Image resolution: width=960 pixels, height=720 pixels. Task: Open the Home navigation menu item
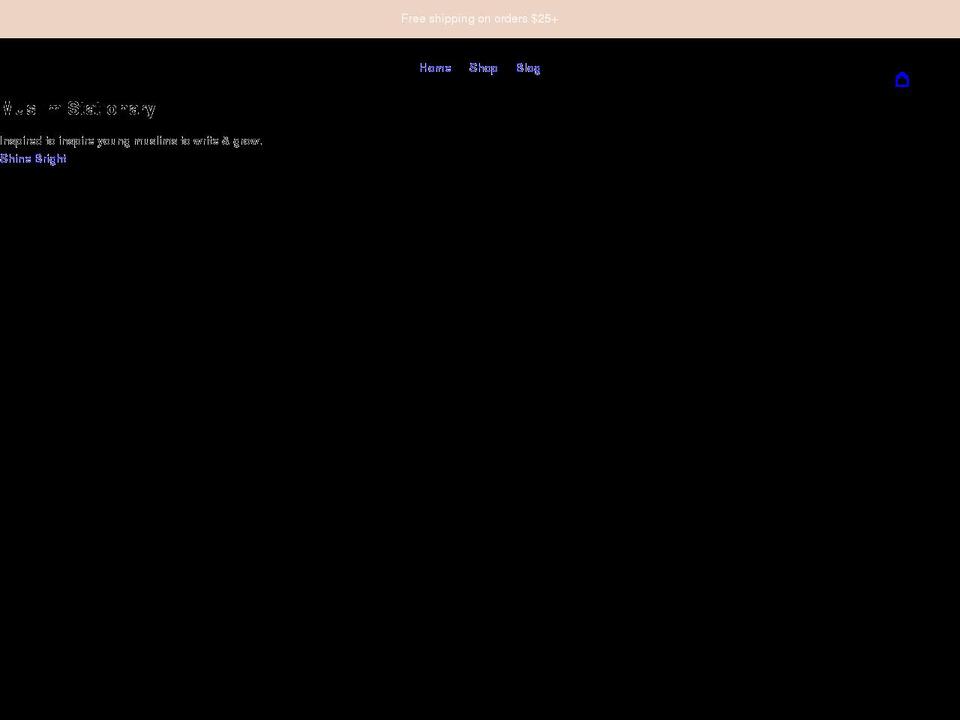[435, 67]
